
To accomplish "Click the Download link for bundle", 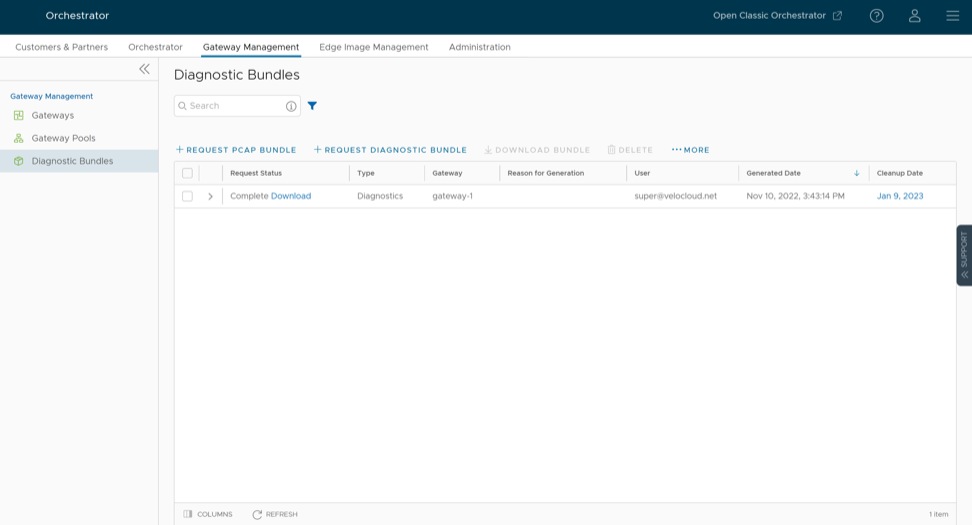I will 291,196.
